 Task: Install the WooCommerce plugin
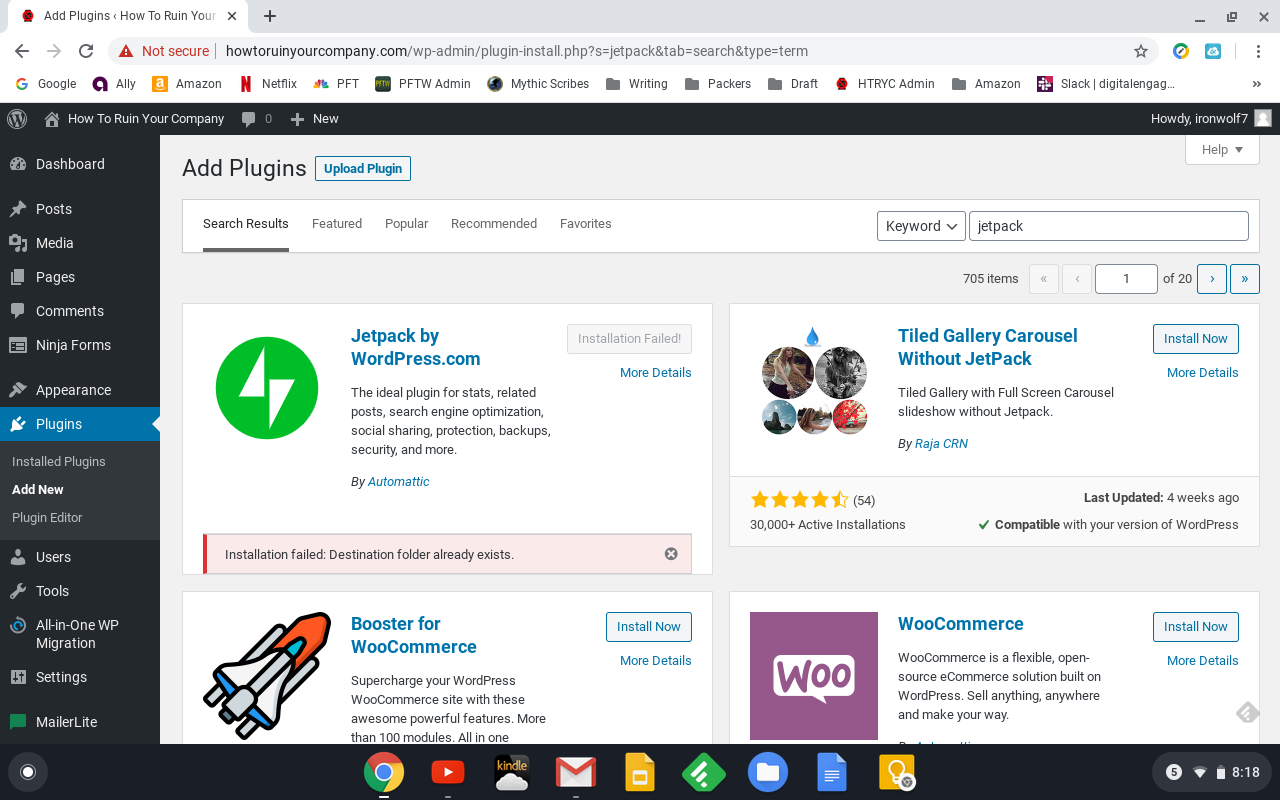1196,627
